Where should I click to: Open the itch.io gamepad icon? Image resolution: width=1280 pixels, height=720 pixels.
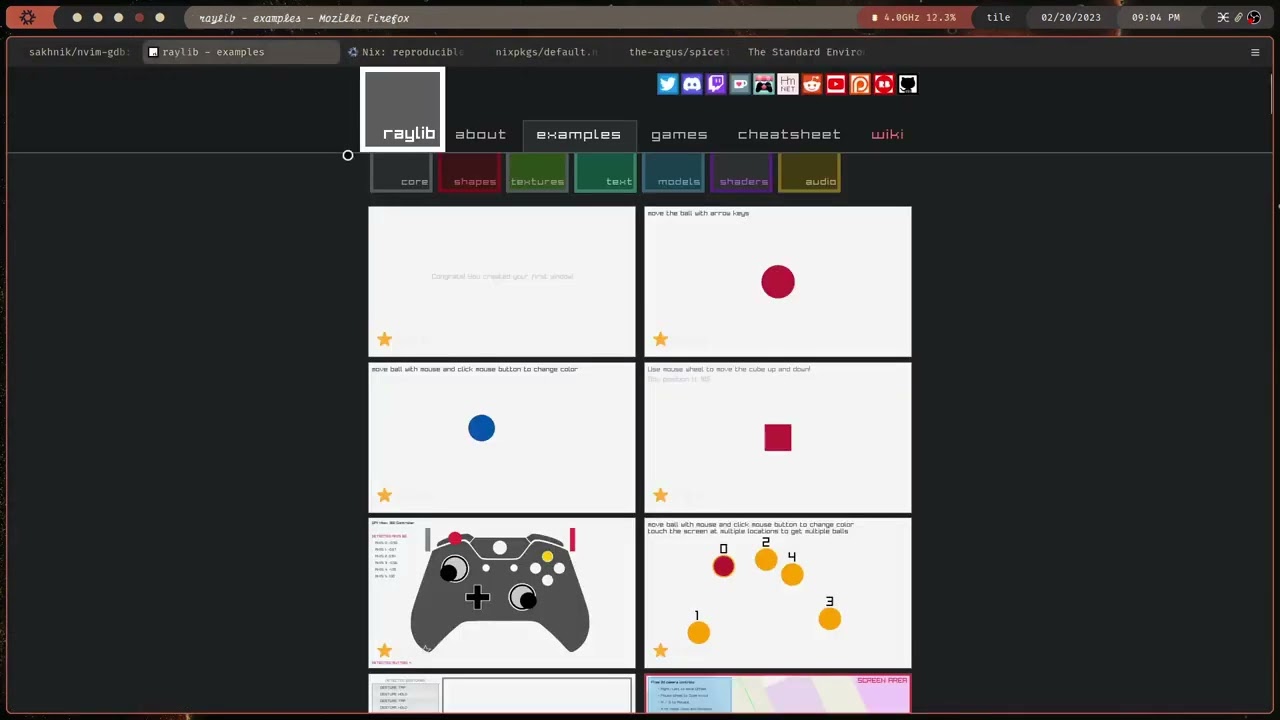(763, 84)
